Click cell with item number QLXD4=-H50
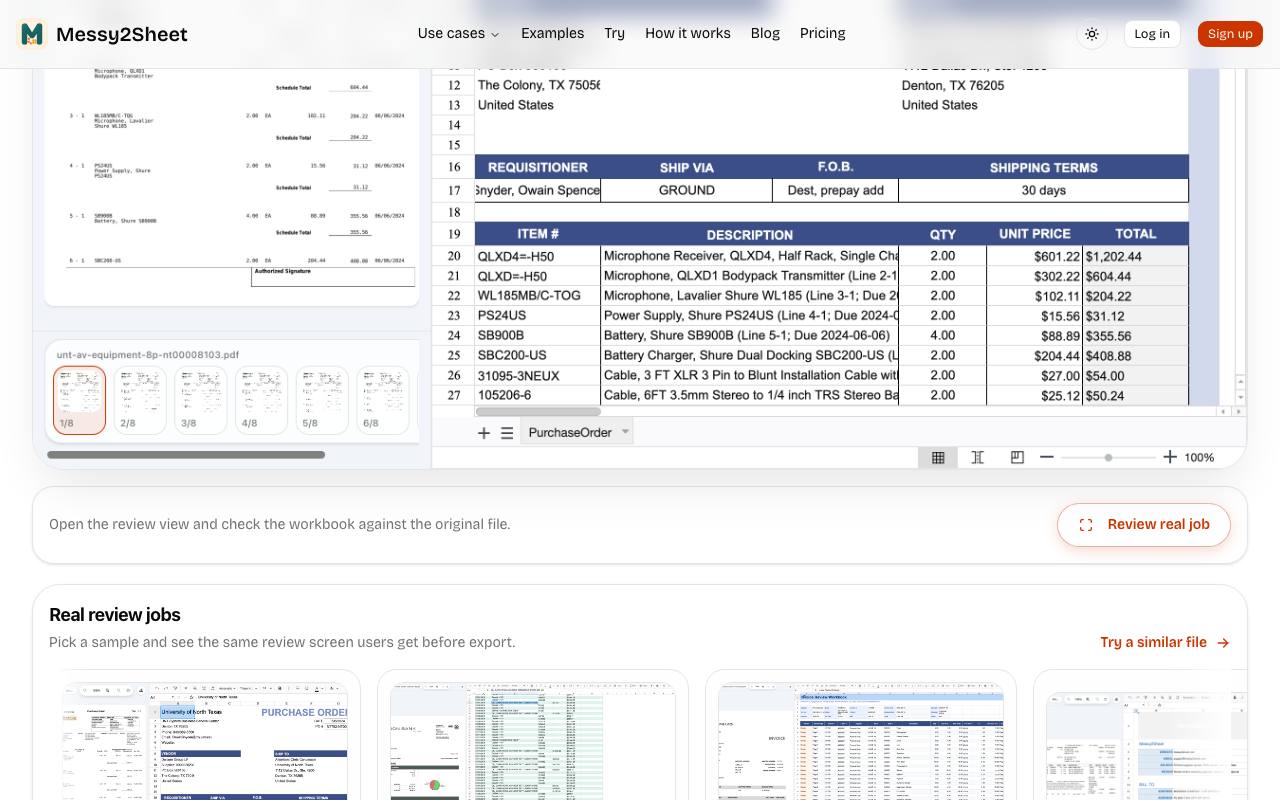 pyautogui.click(x=538, y=256)
